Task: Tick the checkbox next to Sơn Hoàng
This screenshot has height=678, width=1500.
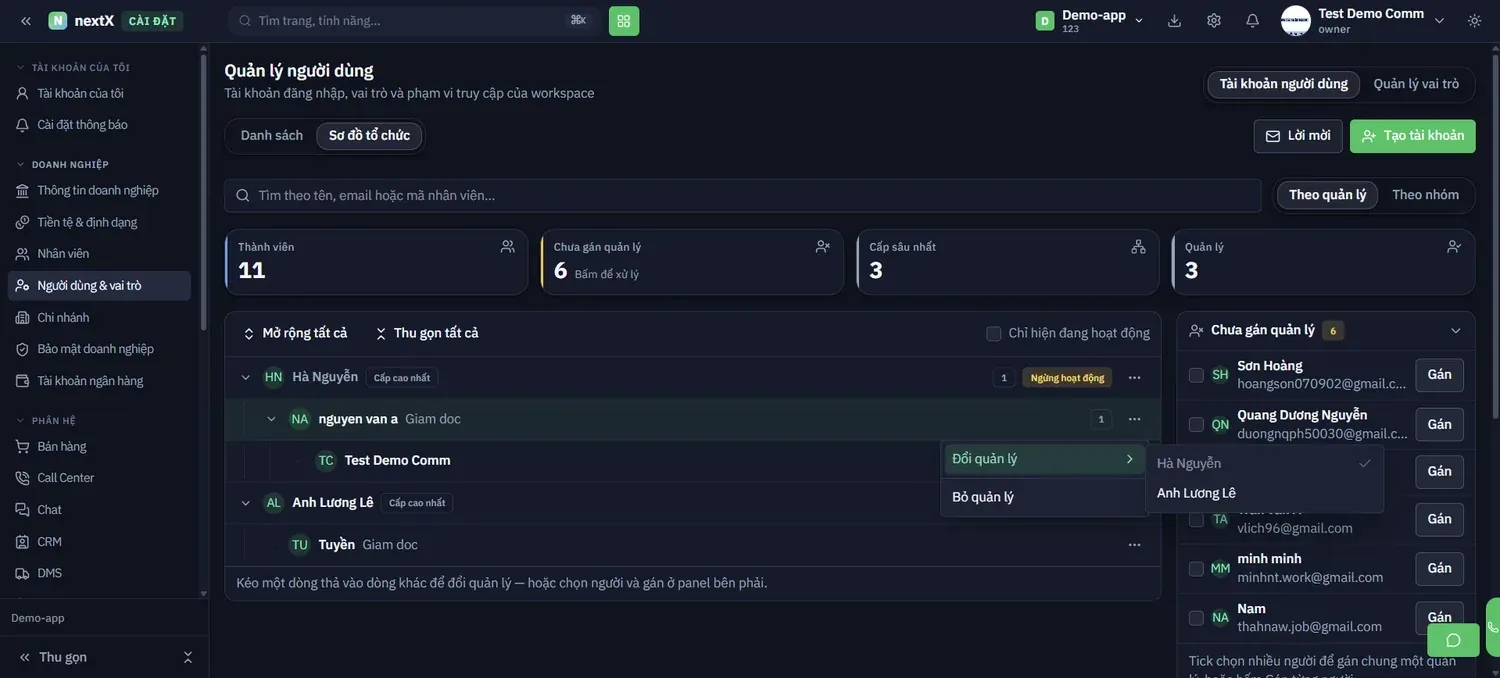Action: (1196, 375)
